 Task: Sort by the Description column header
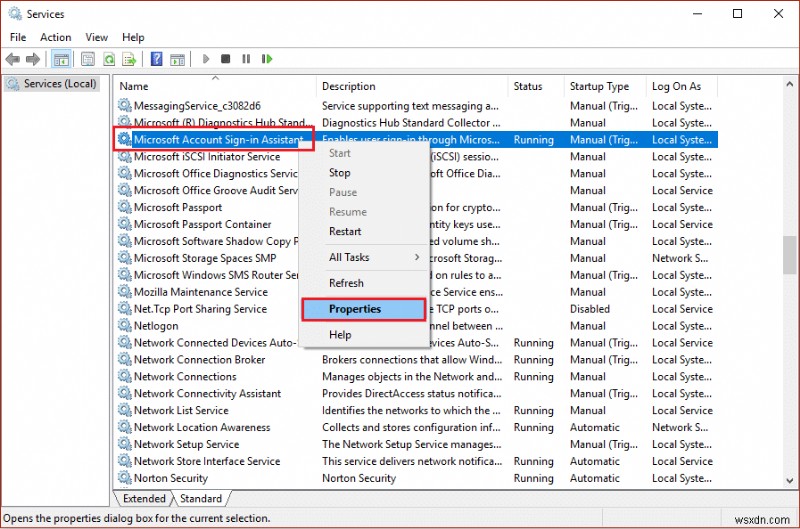[x=412, y=86]
